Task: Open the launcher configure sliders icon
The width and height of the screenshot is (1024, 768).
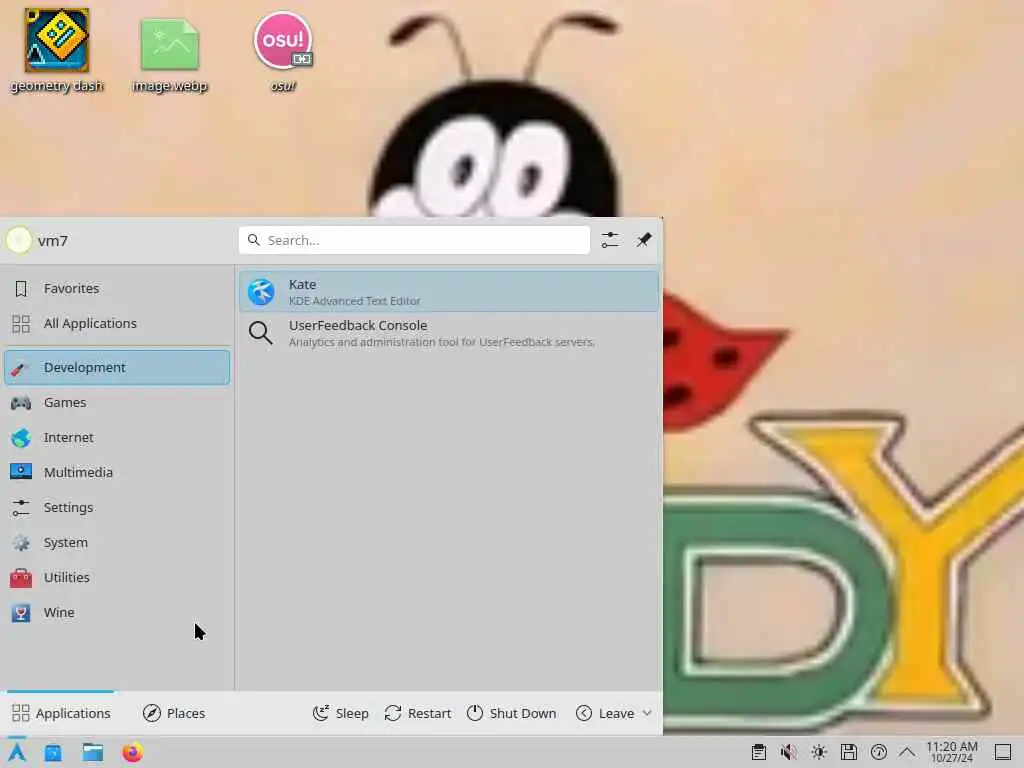Action: 610,240
